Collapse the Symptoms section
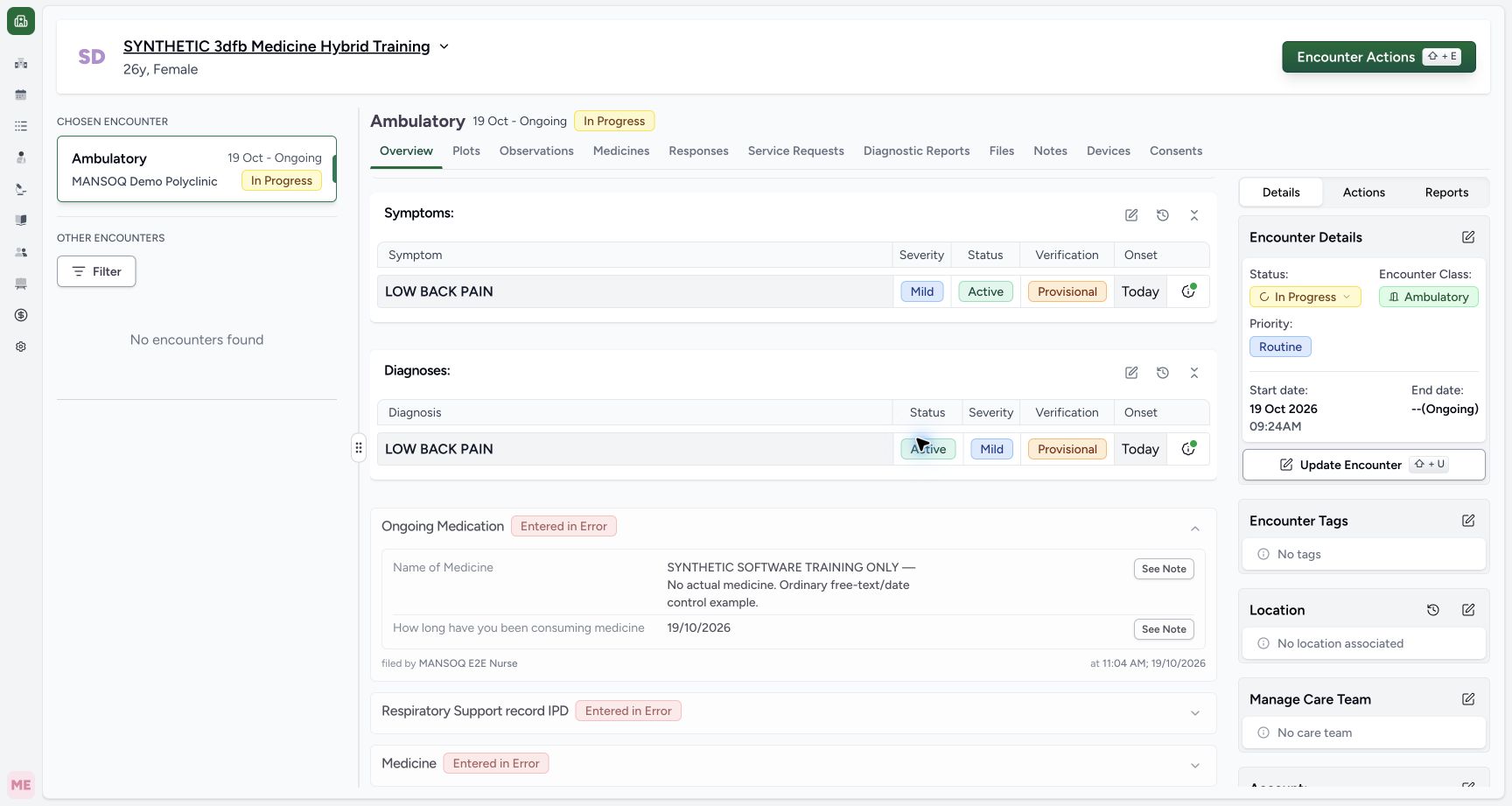 [1194, 215]
